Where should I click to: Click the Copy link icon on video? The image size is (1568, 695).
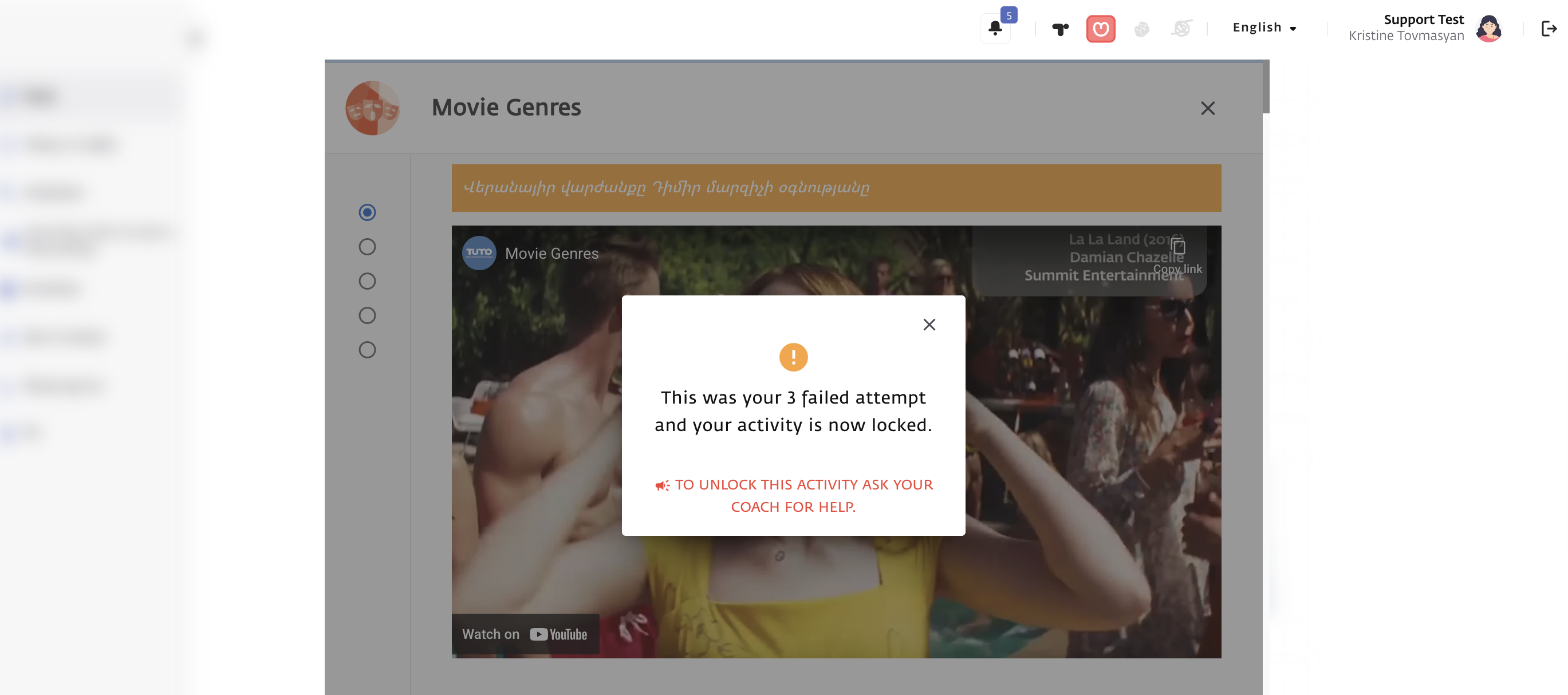(1178, 248)
